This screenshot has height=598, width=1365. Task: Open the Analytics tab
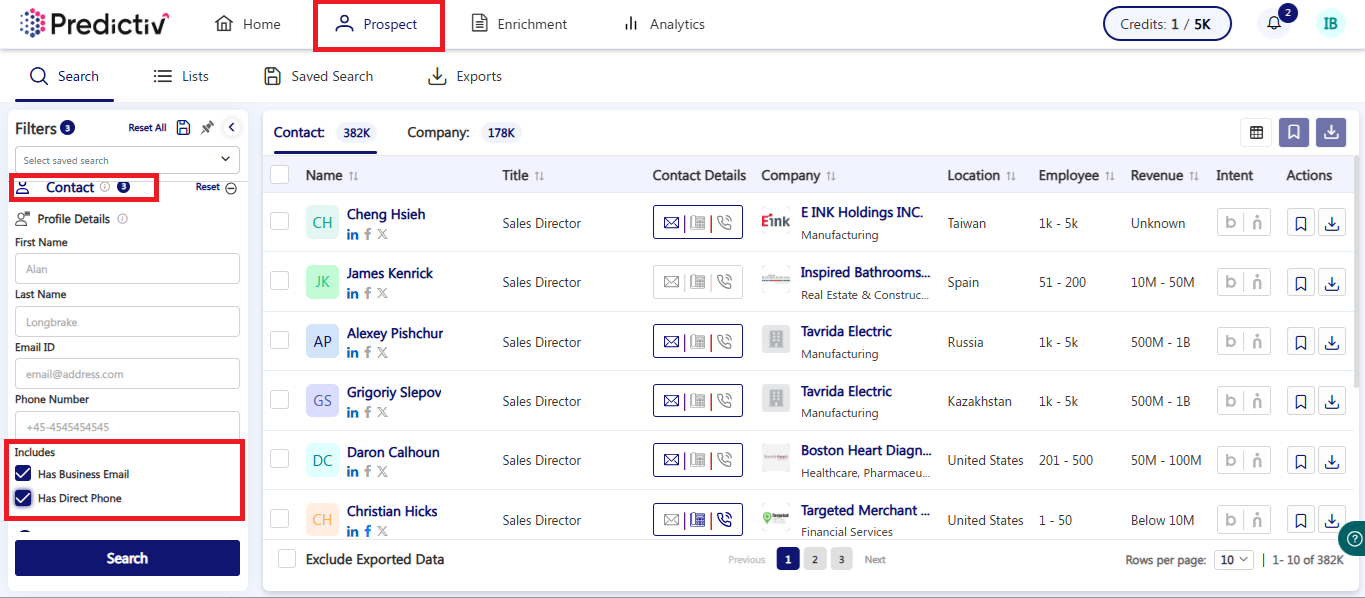click(664, 24)
